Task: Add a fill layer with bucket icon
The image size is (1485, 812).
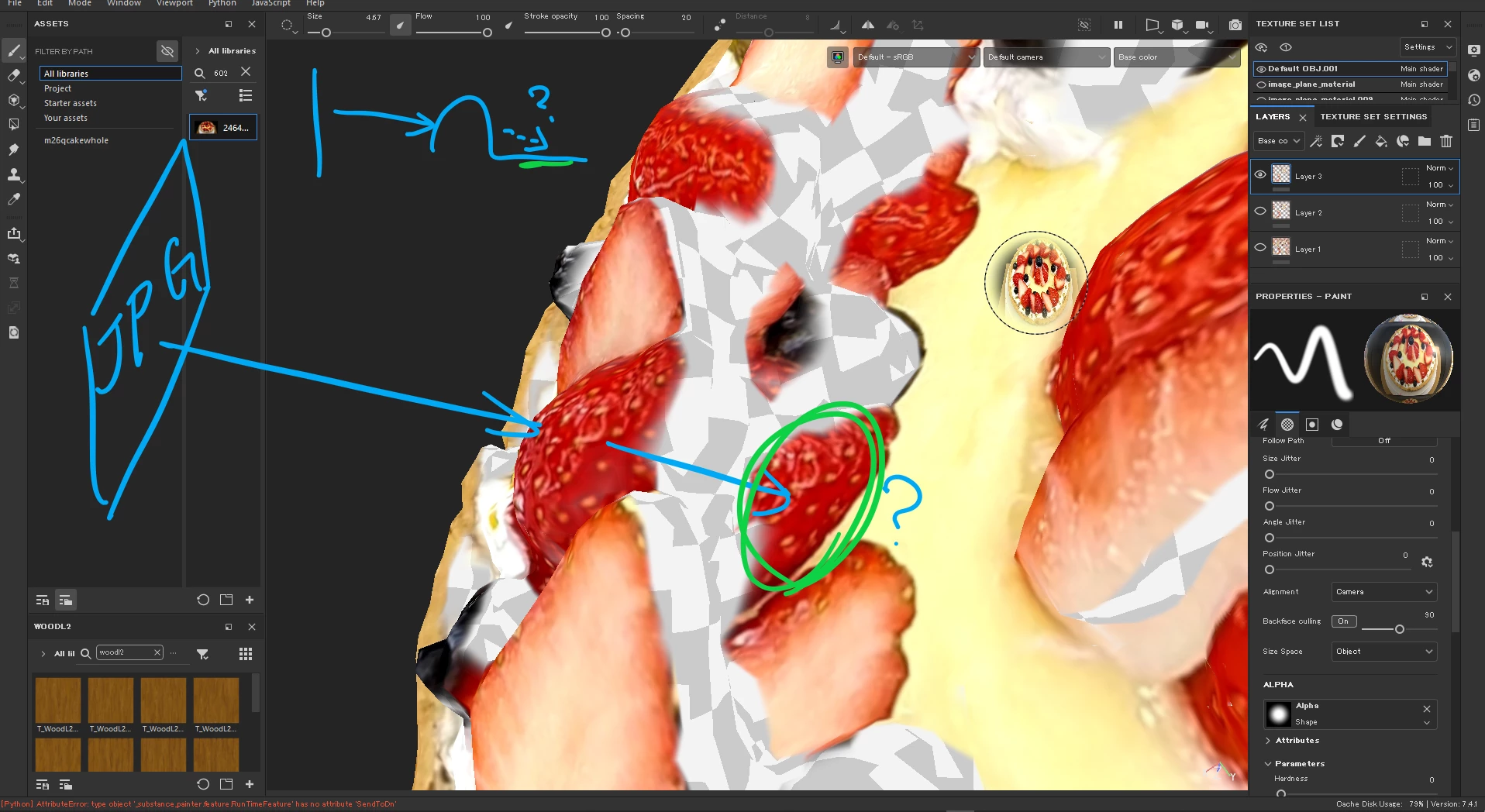Action: (1381, 141)
